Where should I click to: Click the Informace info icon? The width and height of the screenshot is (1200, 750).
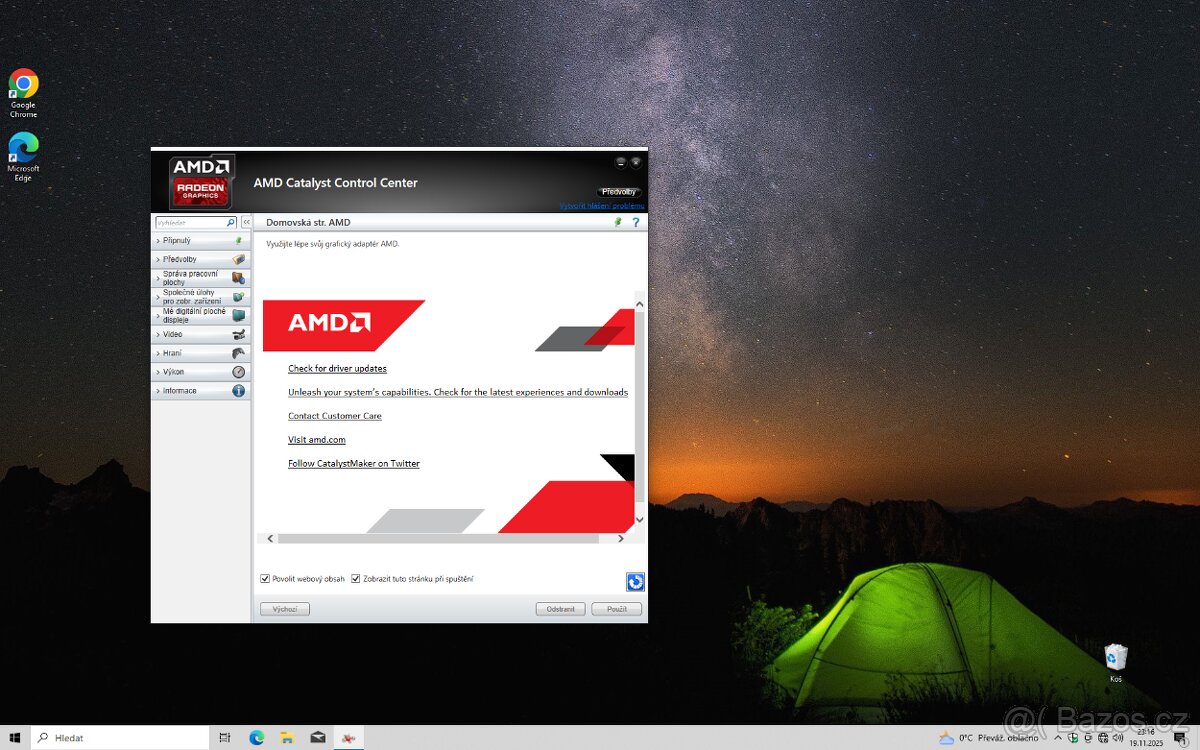click(238, 390)
